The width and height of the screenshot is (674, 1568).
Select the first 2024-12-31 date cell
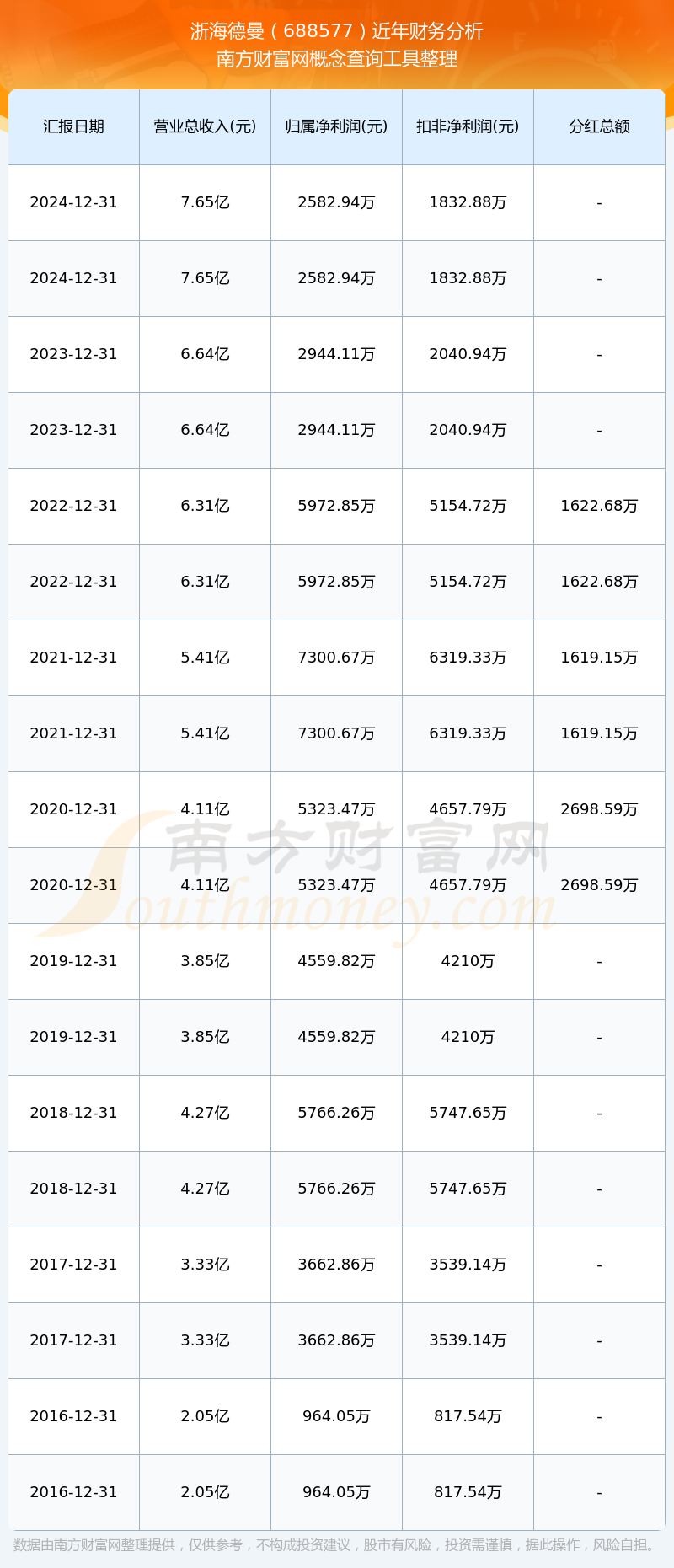pos(74,202)
